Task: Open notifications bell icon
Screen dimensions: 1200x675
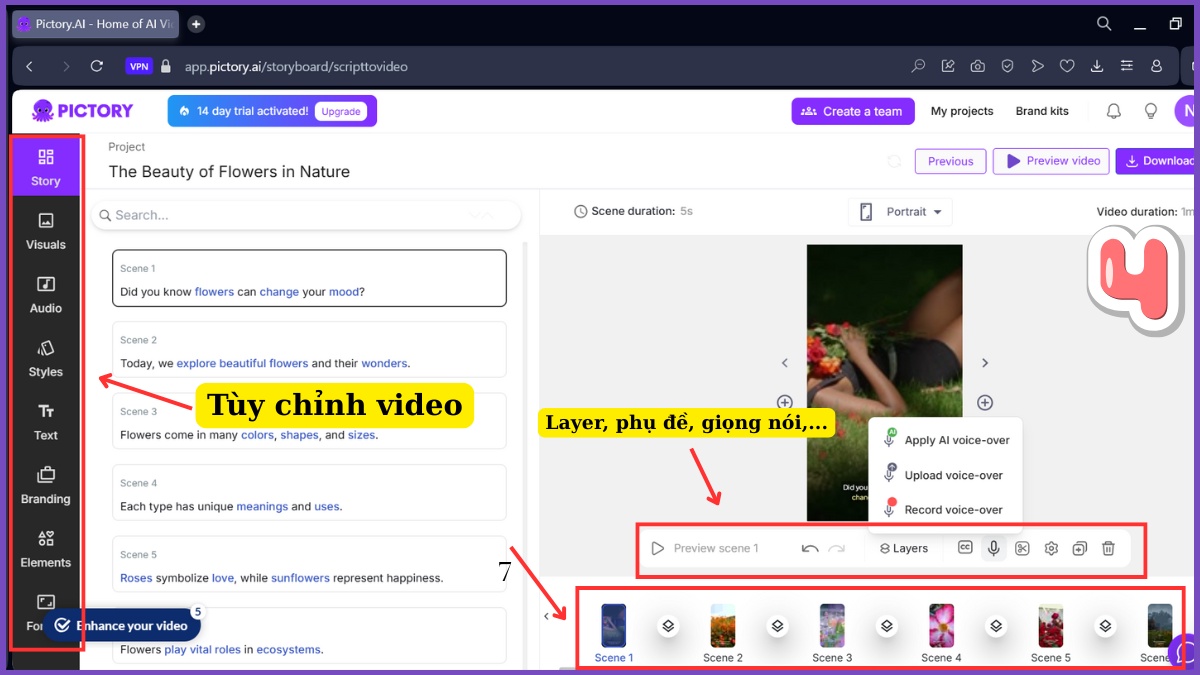Action: 1113,111
